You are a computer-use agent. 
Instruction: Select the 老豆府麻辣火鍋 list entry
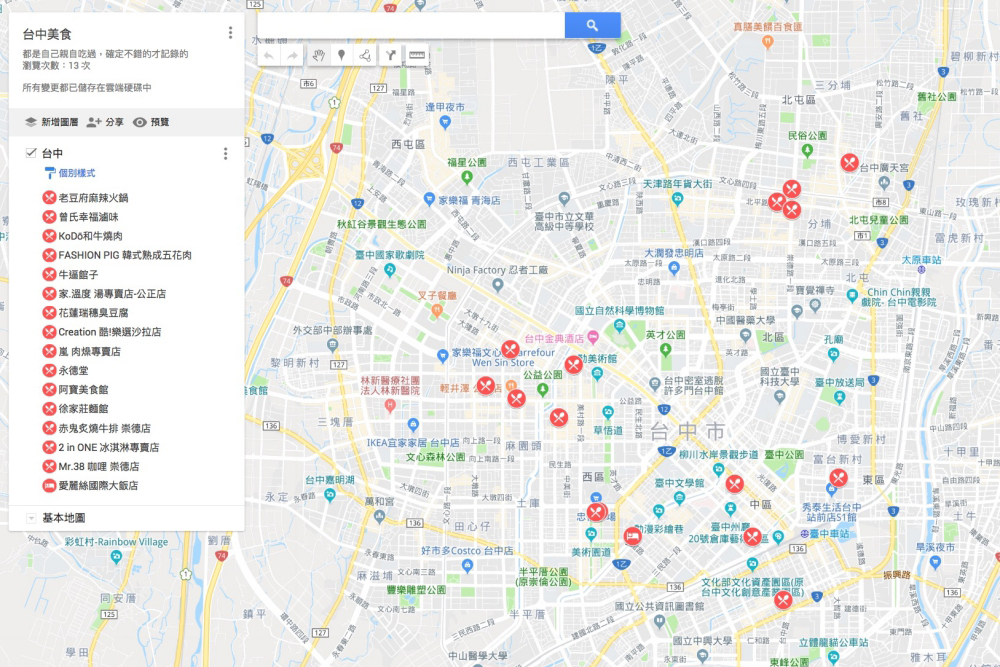click(92, 198)
